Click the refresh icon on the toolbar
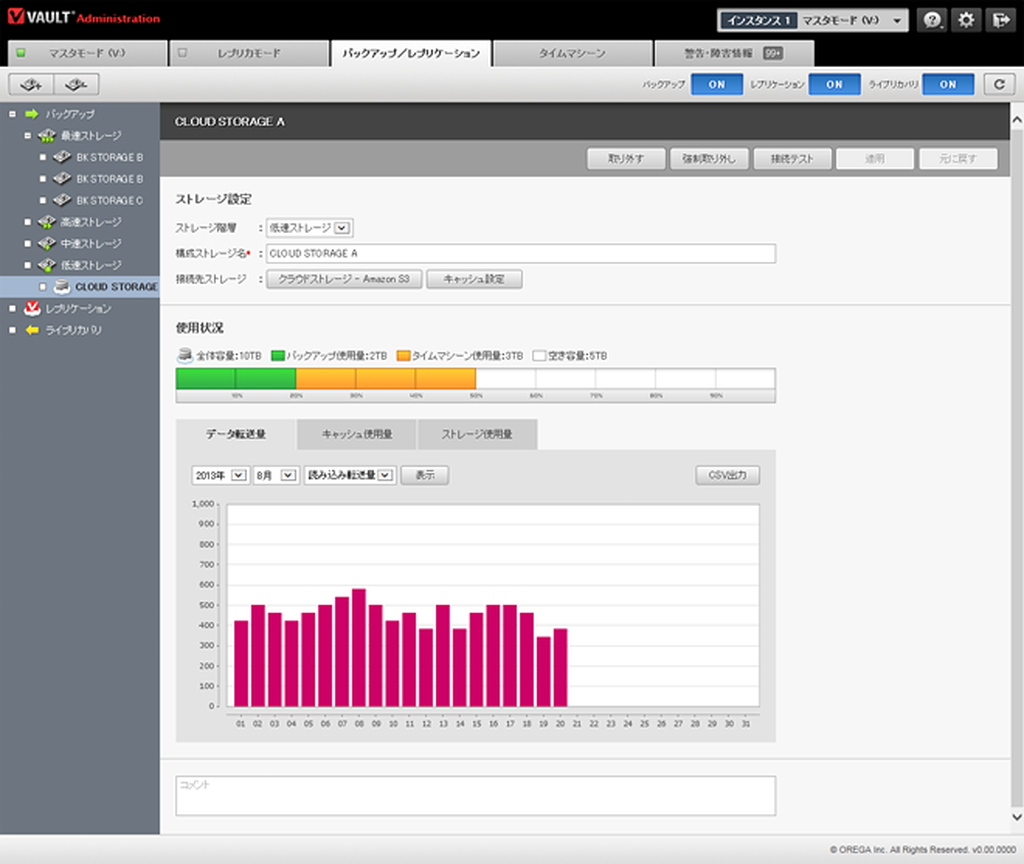Image resolution: width=1024 pixels, height=864 pixels. click(999, 84)
